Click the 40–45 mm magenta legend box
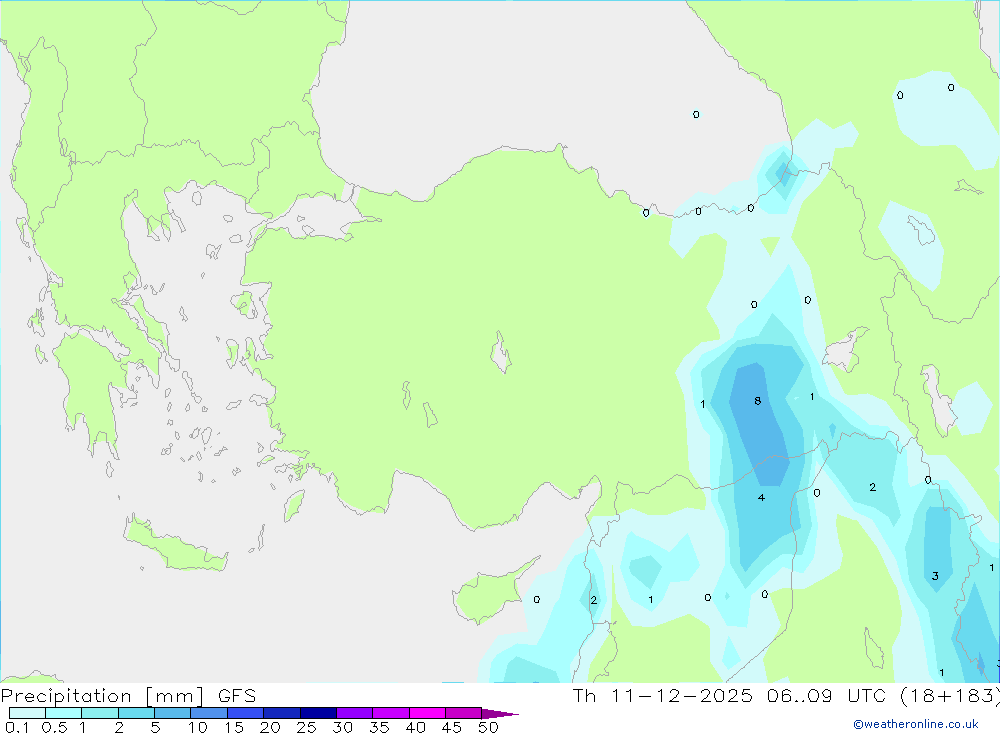Image resolution: width=1000 pixels, height=733 pixels. pos(427,713)
